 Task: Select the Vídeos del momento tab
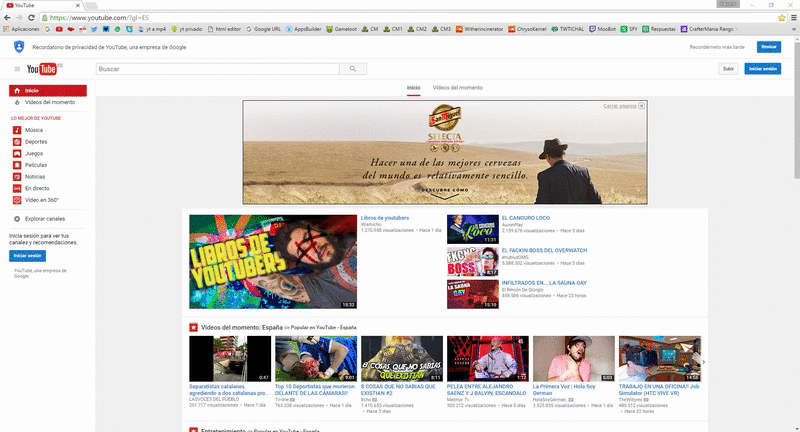pyautogui.click(x=458, y=88)
